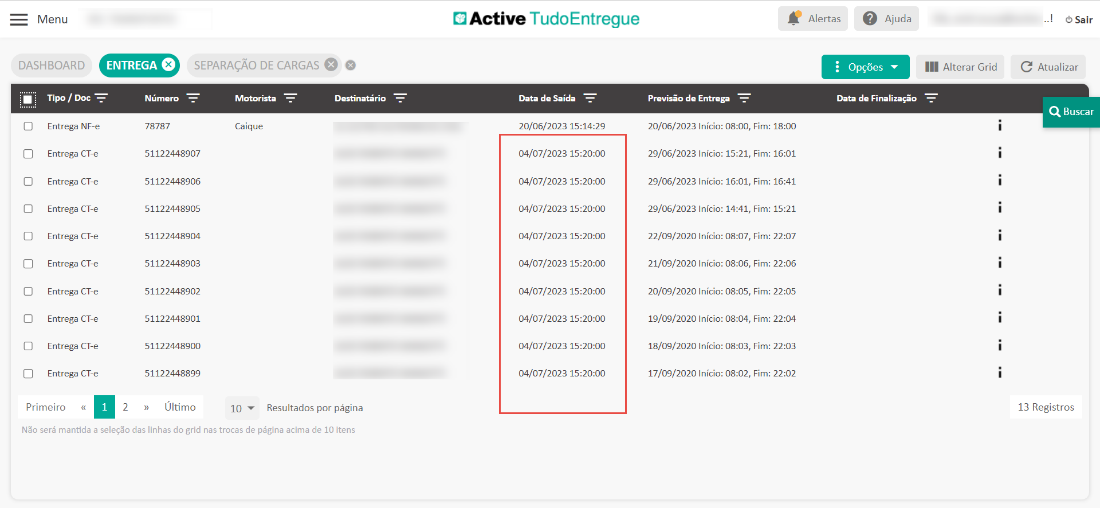The image size is (1100, 508).
Task: Close the SEPARAÇÃO DE CARGAS tab
Action: (331, 65)
